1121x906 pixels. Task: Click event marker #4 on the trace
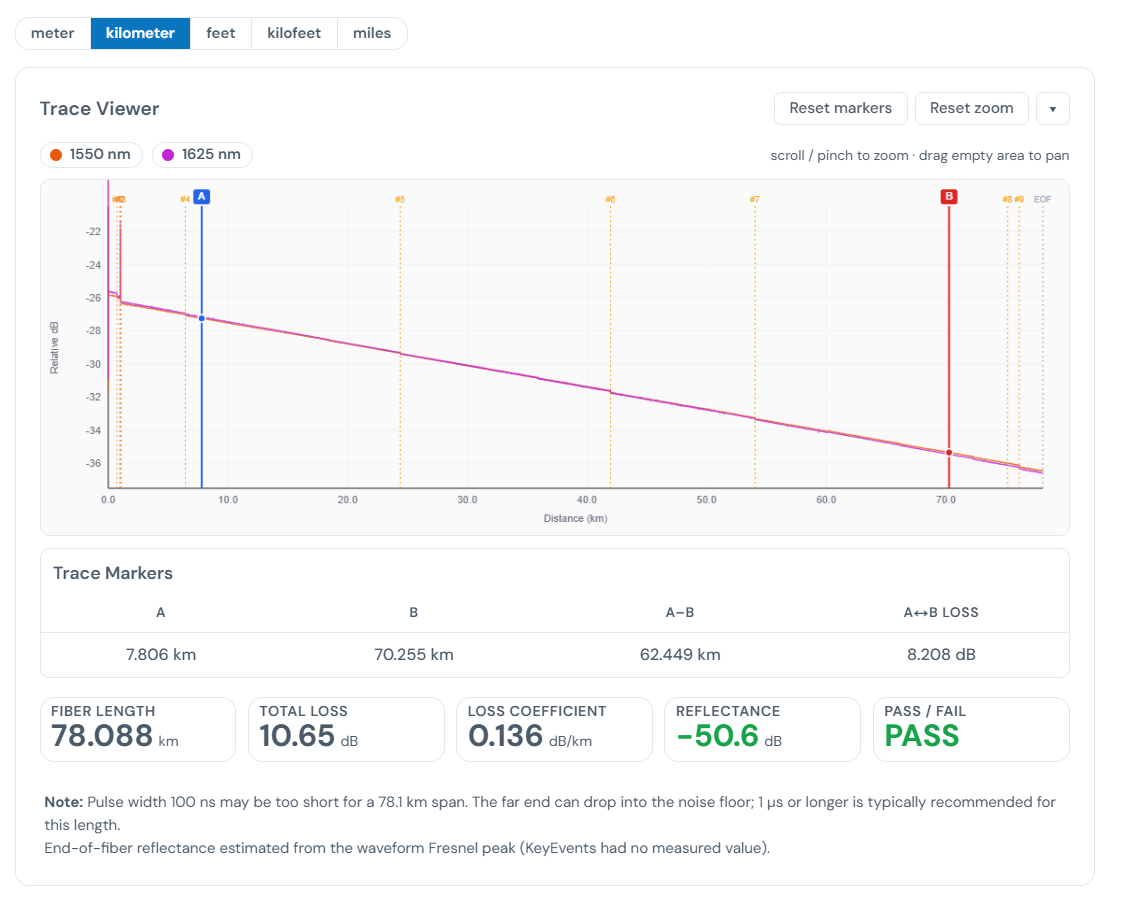coord(185,200)
